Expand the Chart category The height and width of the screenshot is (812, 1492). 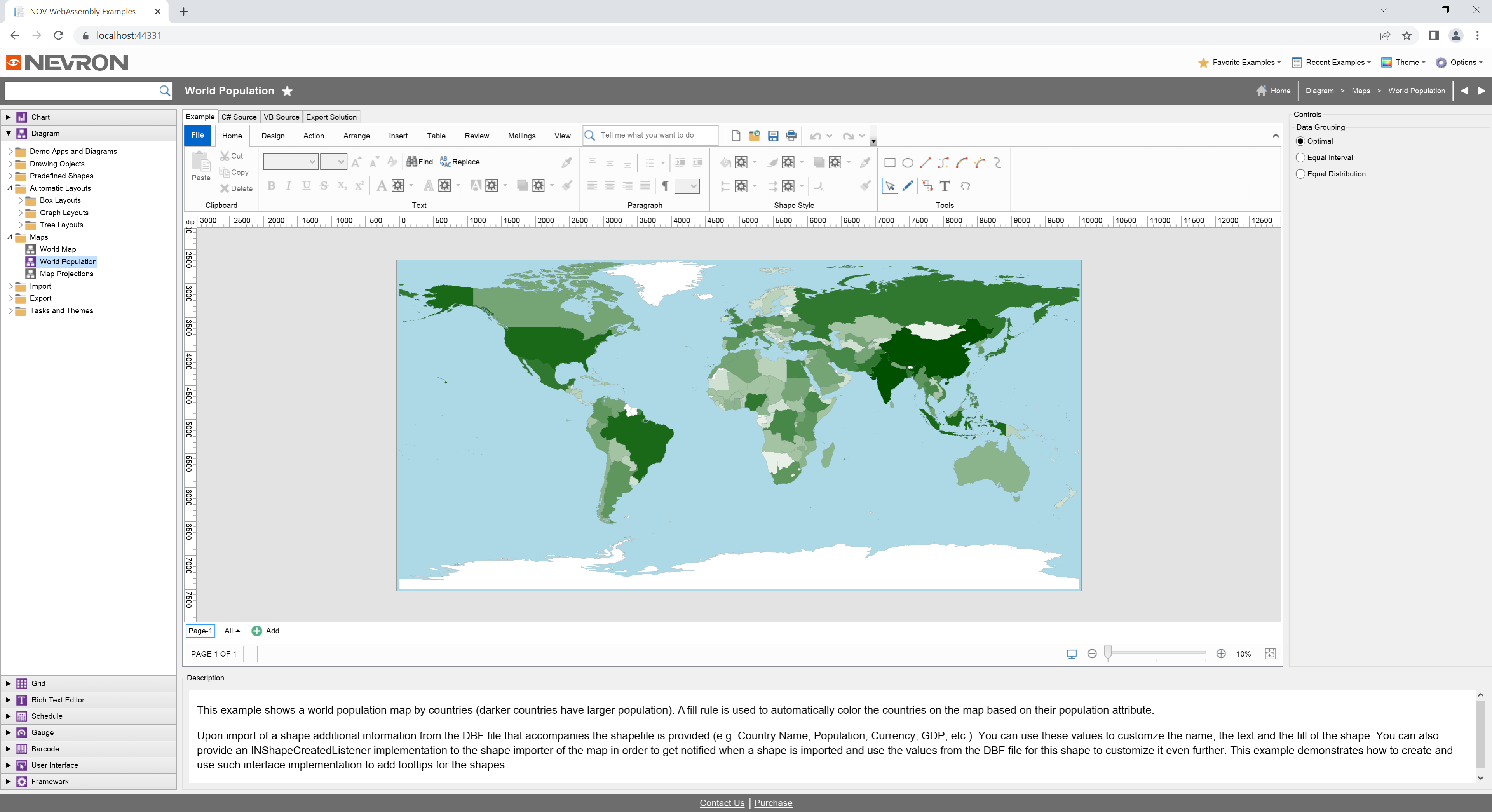click(8, 117)
